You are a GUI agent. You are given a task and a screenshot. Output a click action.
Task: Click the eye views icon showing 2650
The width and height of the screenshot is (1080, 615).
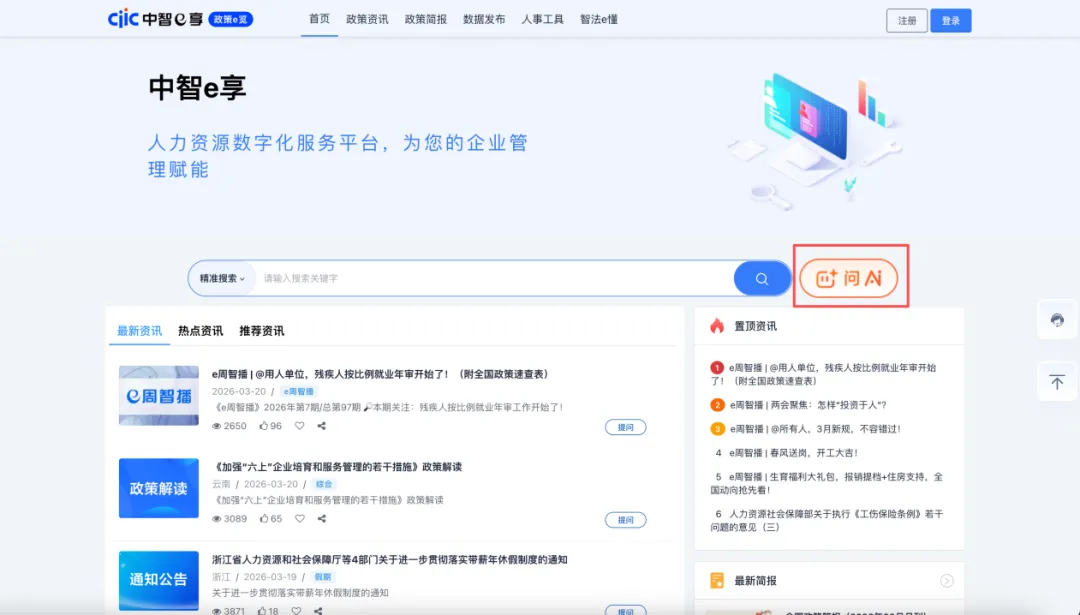click(x=216, y=426)
